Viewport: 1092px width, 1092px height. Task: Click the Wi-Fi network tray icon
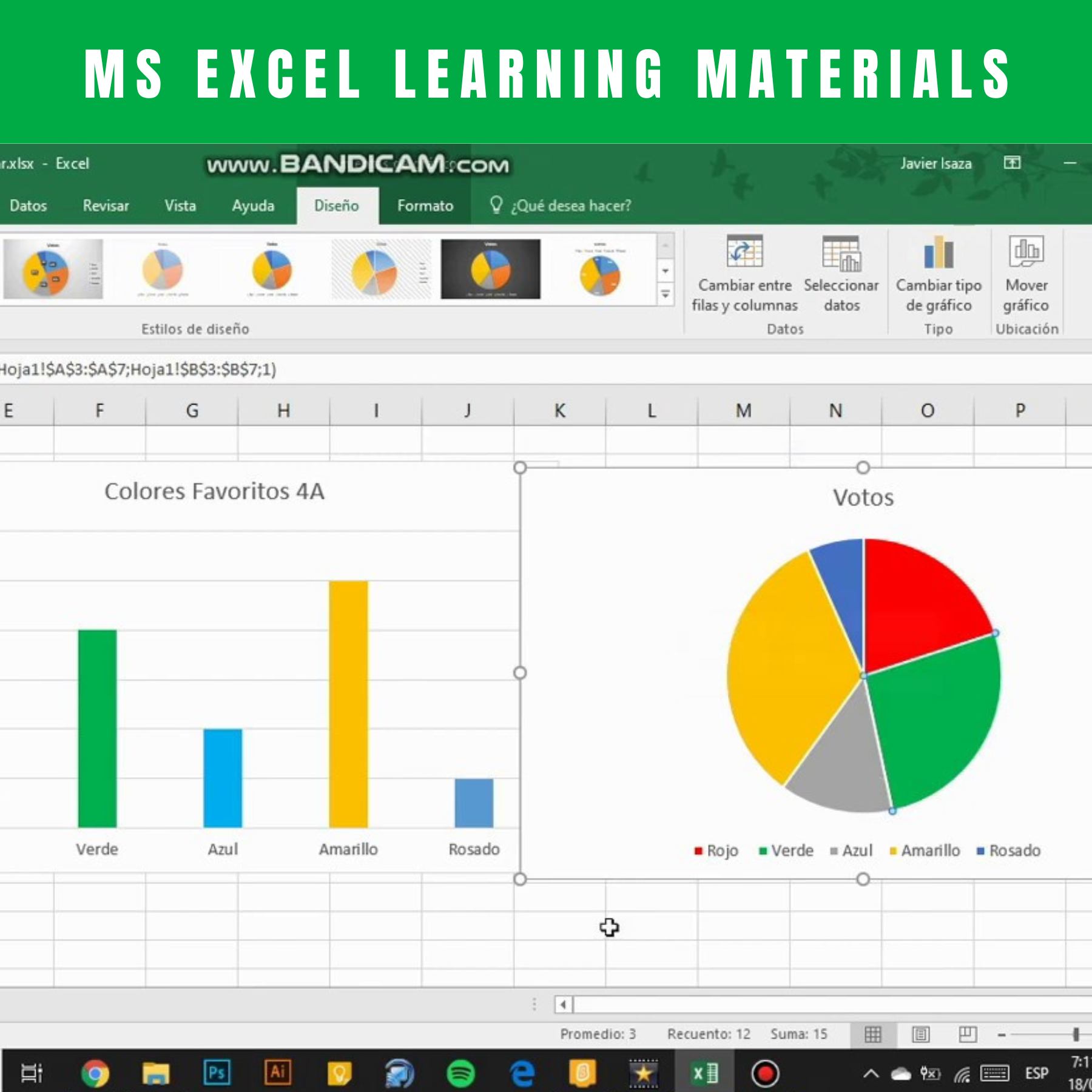click(x=962, y=1075)
